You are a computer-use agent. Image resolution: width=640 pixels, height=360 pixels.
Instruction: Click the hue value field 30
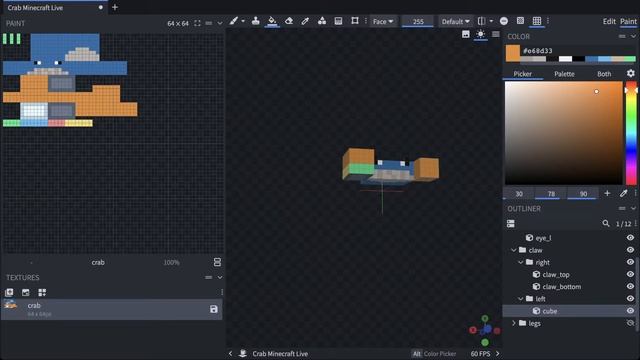pos(519,193)
